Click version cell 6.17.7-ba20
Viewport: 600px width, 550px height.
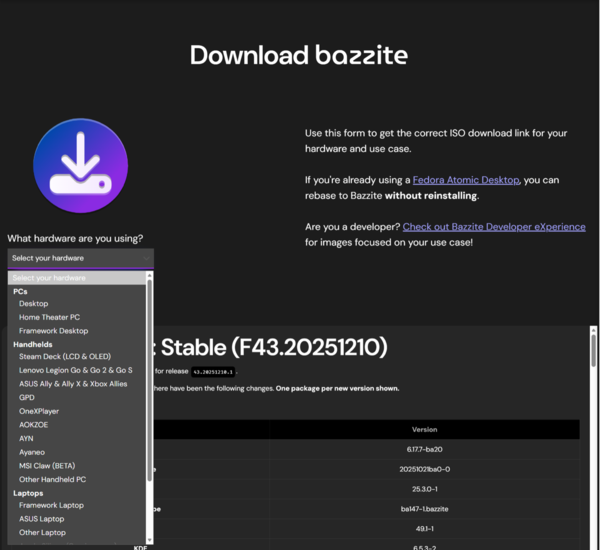(x=424, y=449)
